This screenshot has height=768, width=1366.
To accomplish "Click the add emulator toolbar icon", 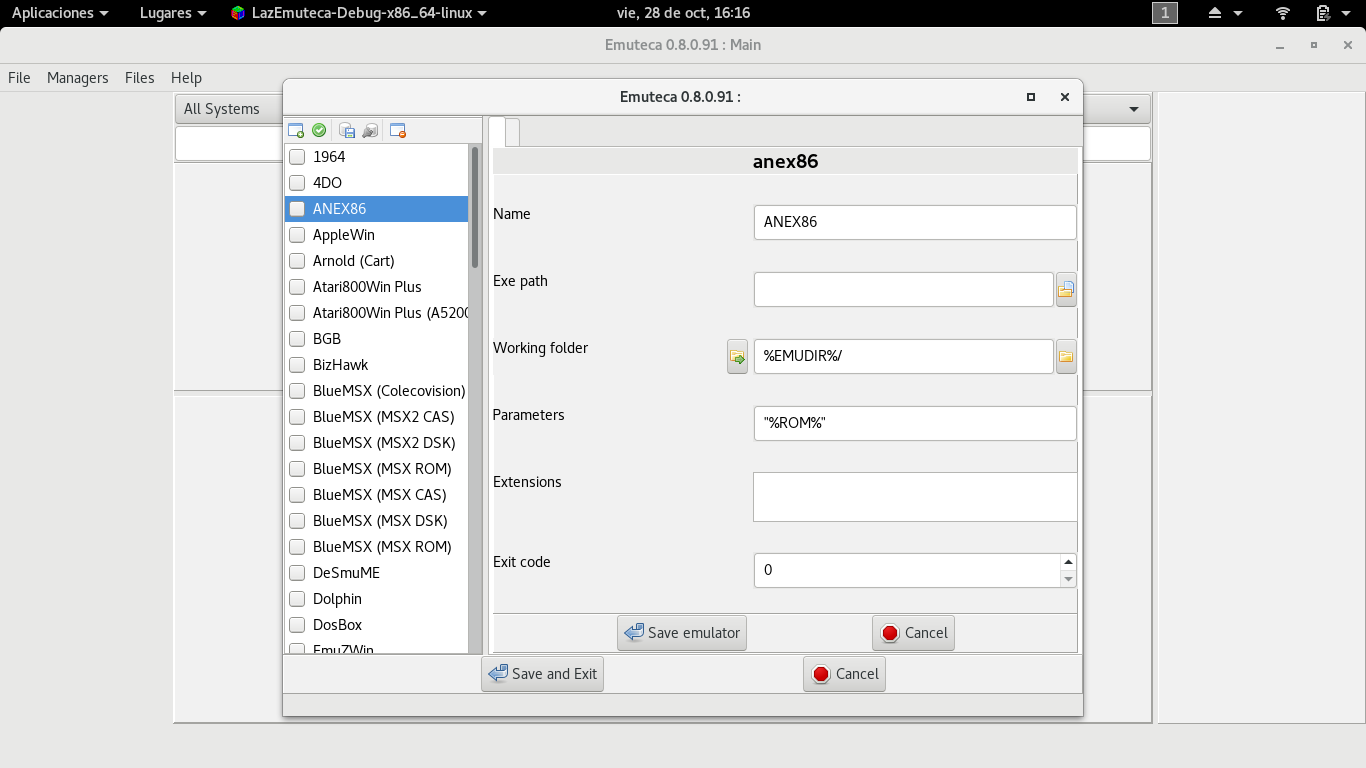I will 296,130.
